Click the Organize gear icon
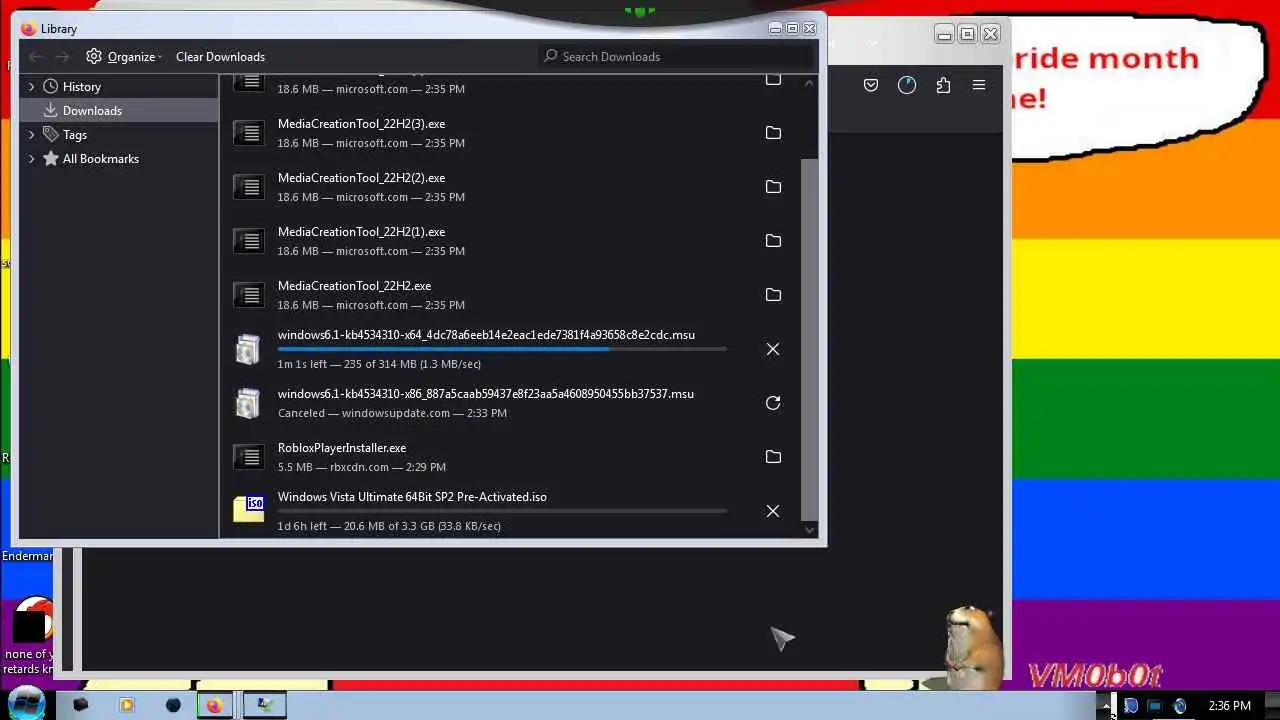This screenshot has height=720, width=1280. (94, 57)
